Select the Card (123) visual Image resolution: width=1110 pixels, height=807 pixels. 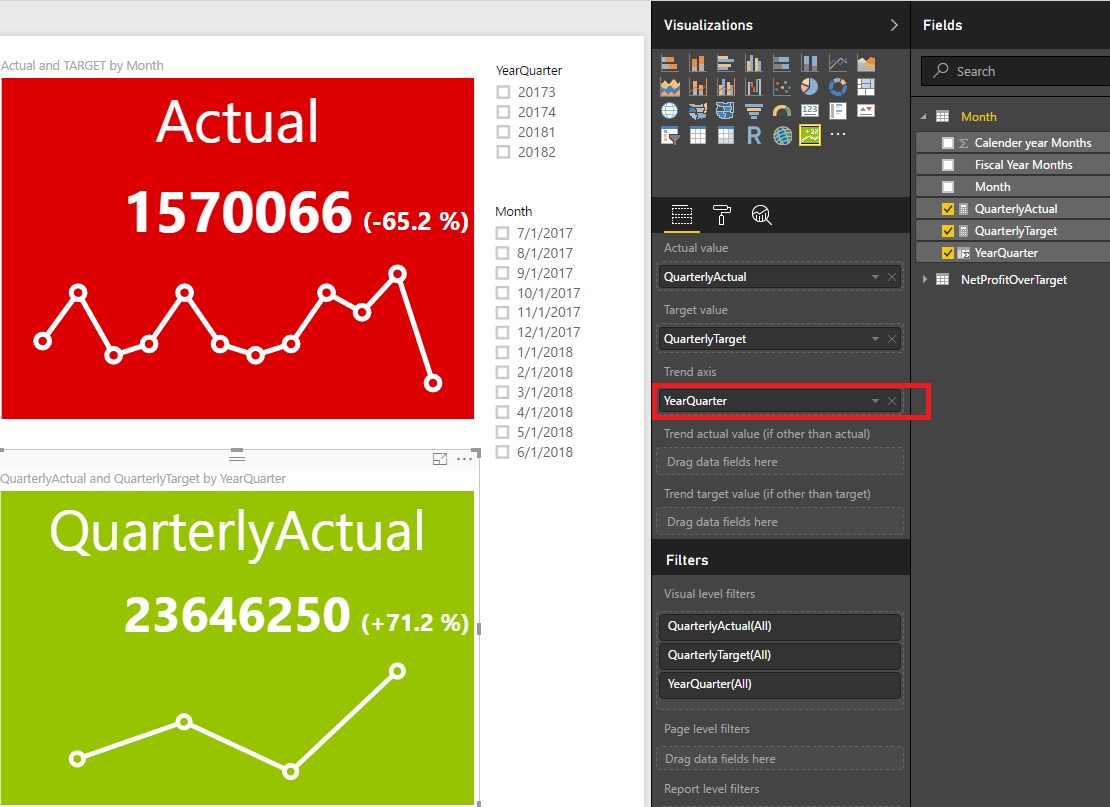pyautogui.click(x=809, y=110)
